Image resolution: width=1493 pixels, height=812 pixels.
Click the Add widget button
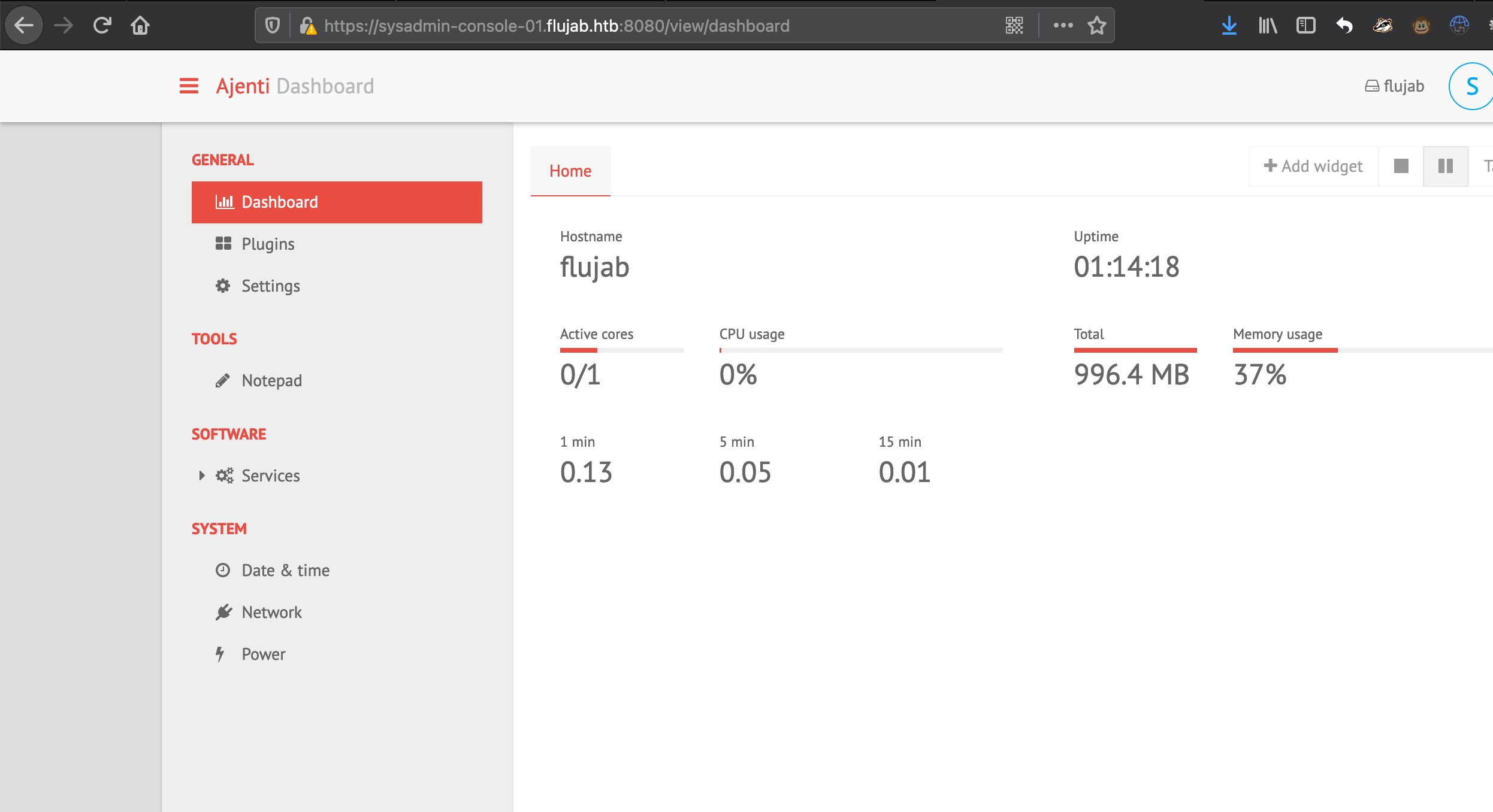(1313, 166)
